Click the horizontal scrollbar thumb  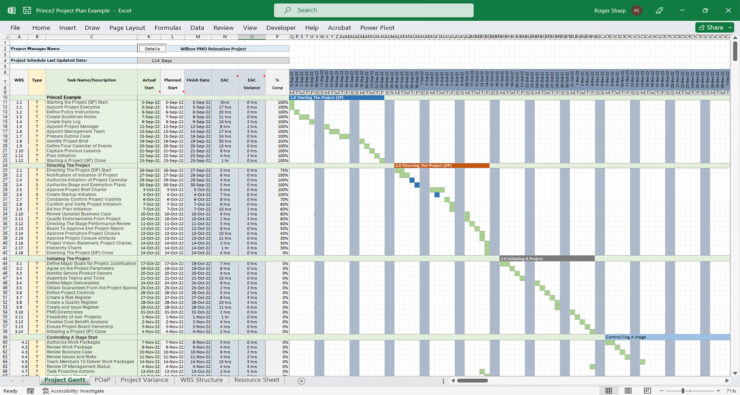pyautogui.click(x=472, y=381)
